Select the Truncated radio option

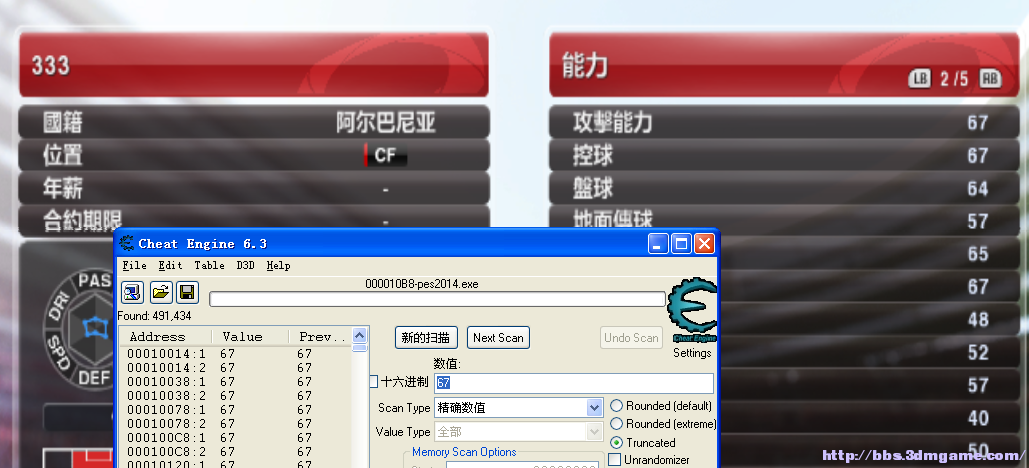pyautogui.click(x=616, y=442)
